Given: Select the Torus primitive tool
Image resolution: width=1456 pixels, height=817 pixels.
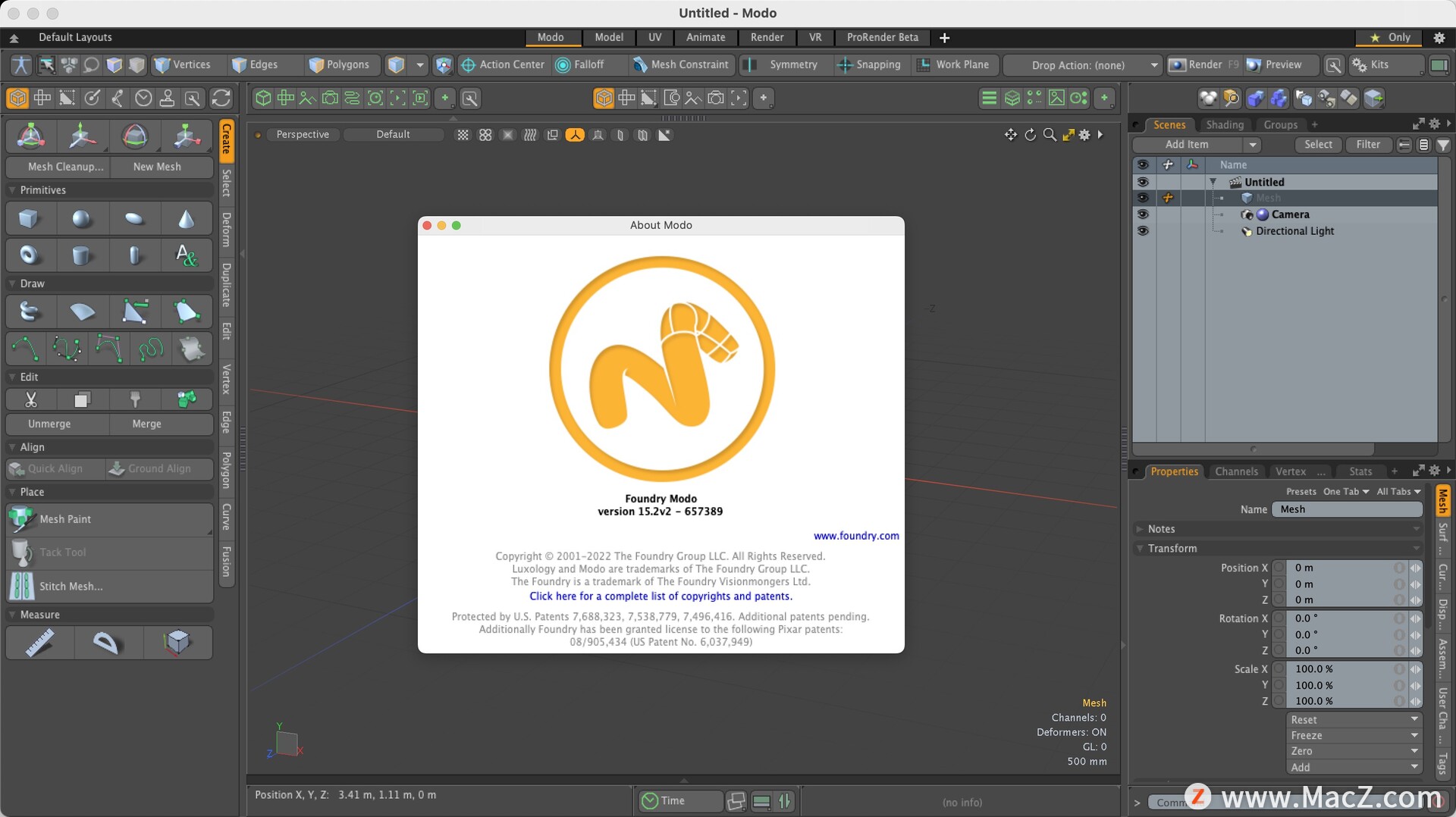Looking at the screenshot, I should (30, 255).
